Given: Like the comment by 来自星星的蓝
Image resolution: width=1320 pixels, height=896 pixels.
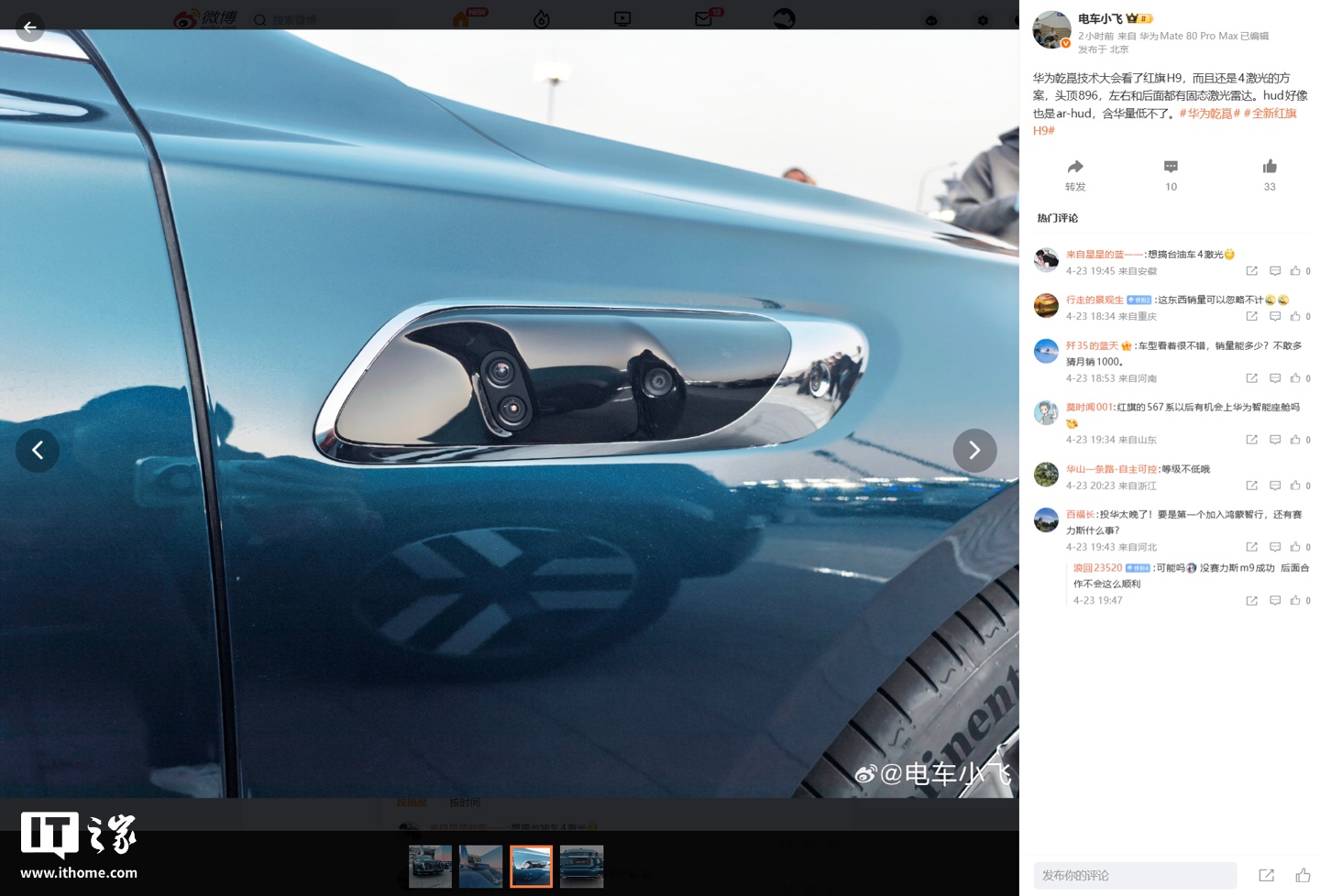Looking at the screenshot, I should 1295,271.
